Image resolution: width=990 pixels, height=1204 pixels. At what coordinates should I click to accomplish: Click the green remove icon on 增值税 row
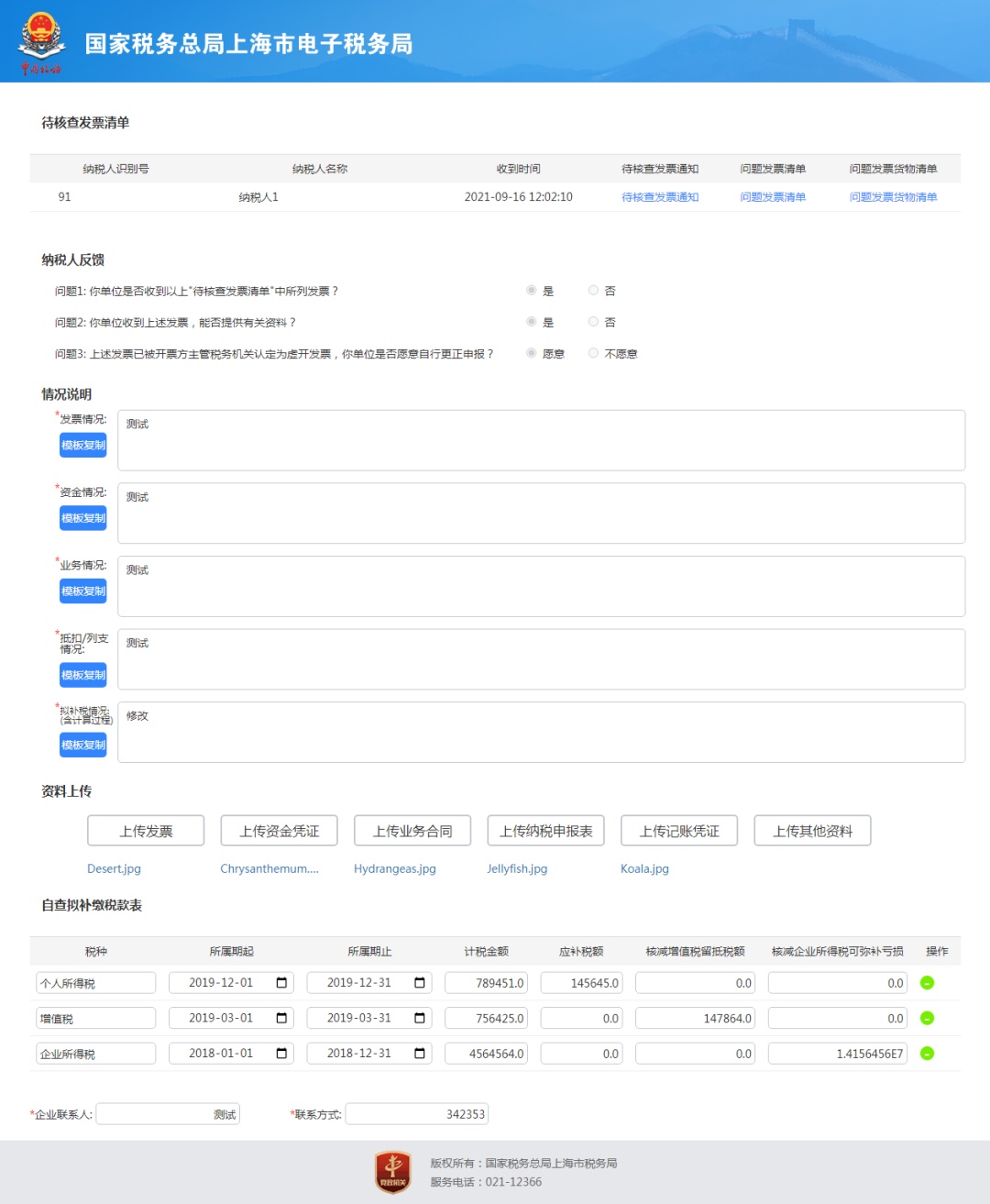pos(927,1018)
